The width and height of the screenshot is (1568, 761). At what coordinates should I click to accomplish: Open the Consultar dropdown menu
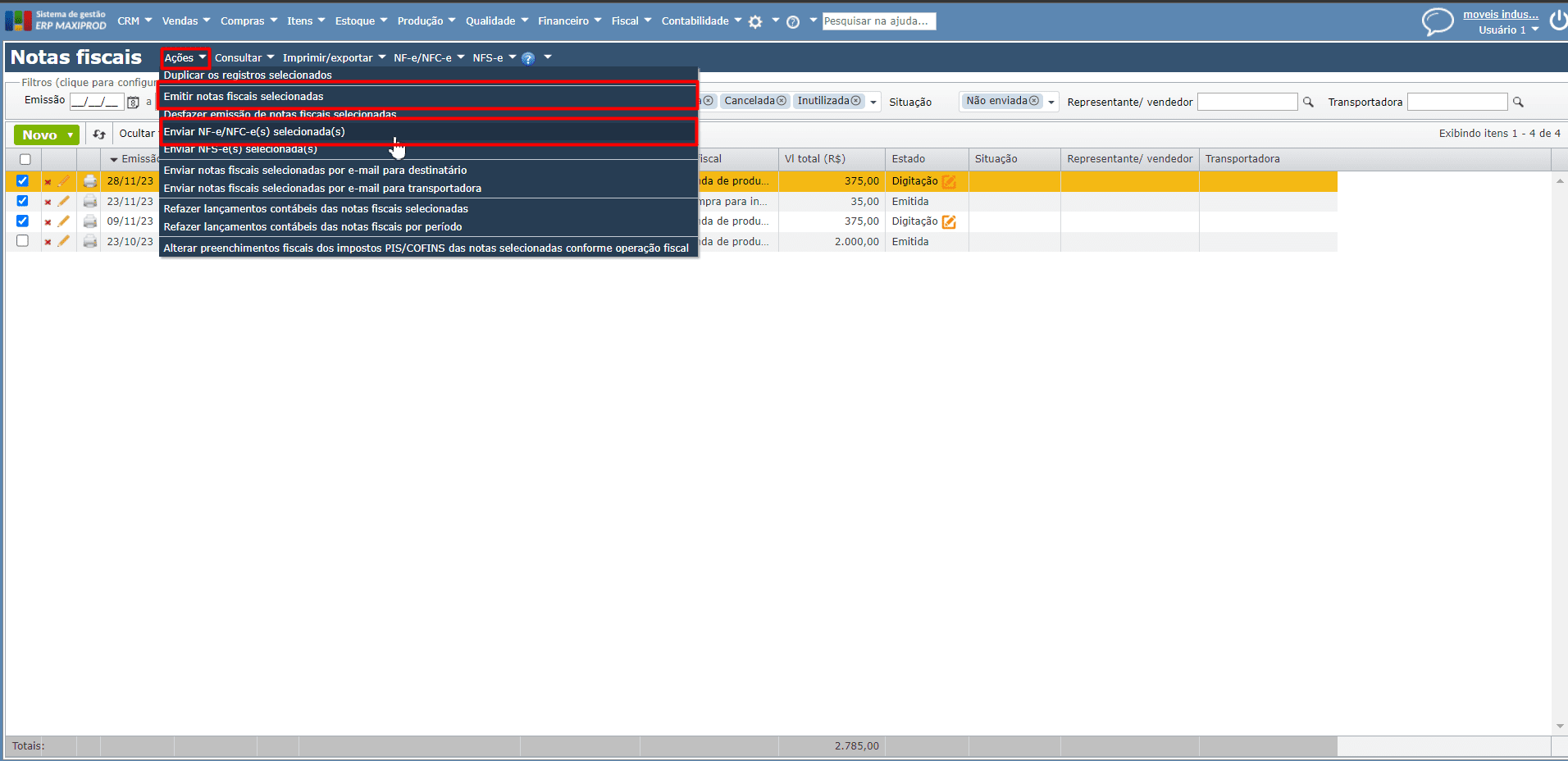tap(244, 58)
